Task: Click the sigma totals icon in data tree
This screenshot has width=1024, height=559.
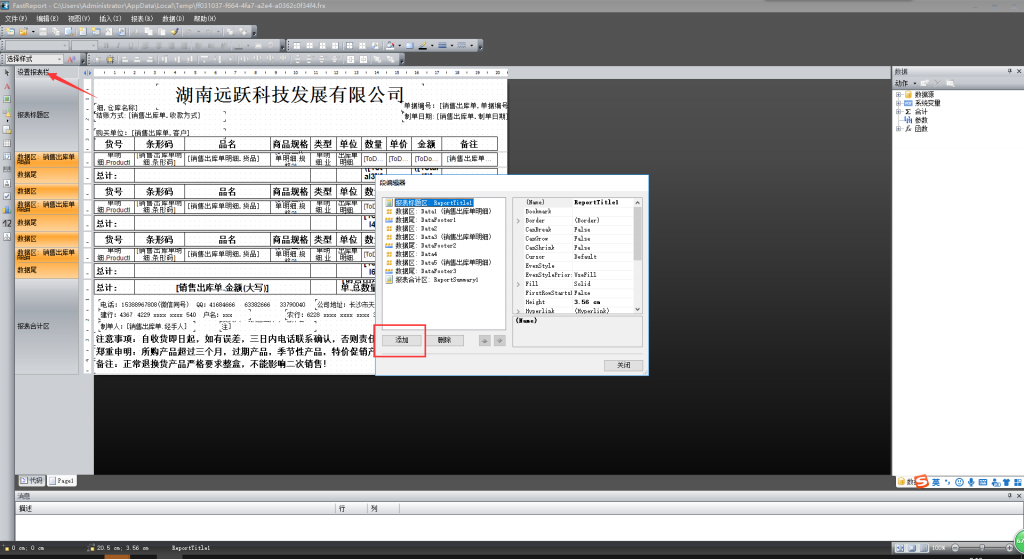Action: point(908,112)
